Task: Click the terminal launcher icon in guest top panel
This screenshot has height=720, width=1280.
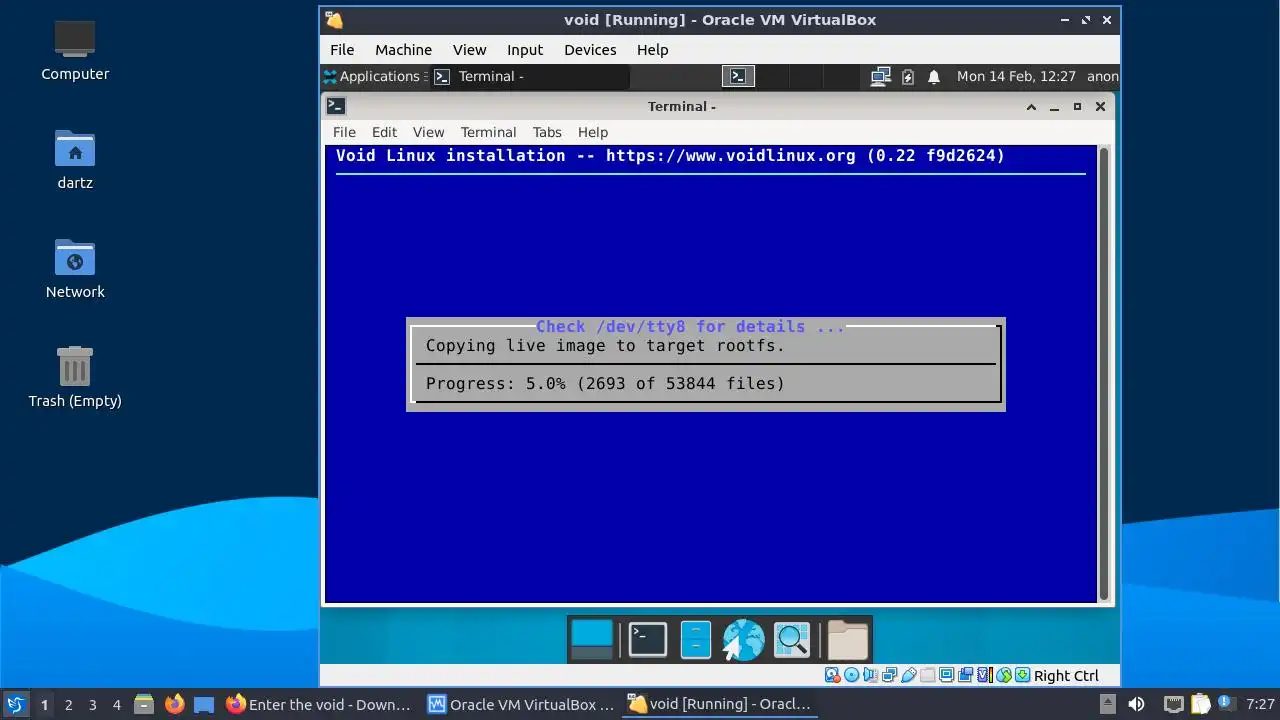Action: click(x=738, y=76)
